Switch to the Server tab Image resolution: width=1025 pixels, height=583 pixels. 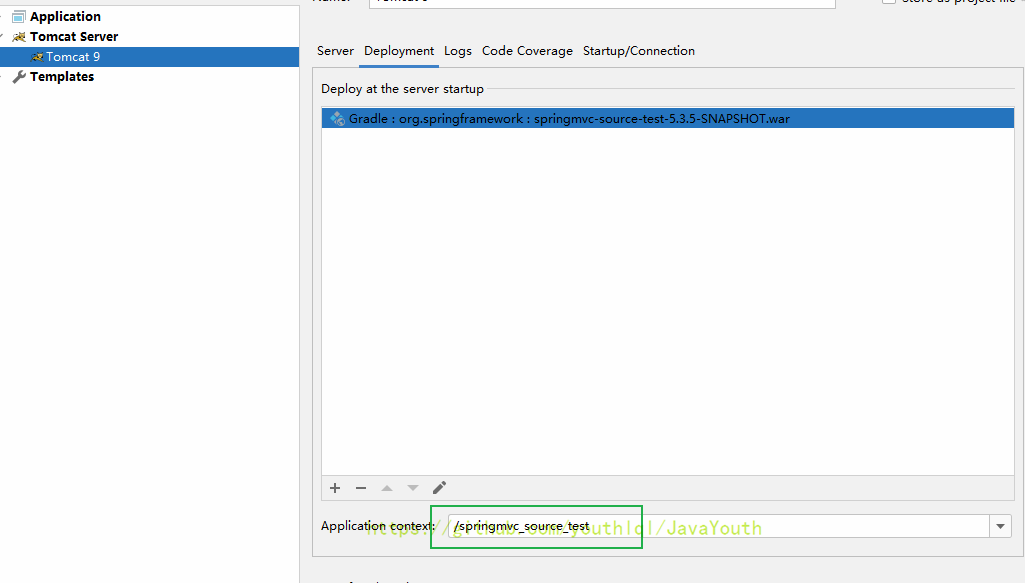[335, 51]
